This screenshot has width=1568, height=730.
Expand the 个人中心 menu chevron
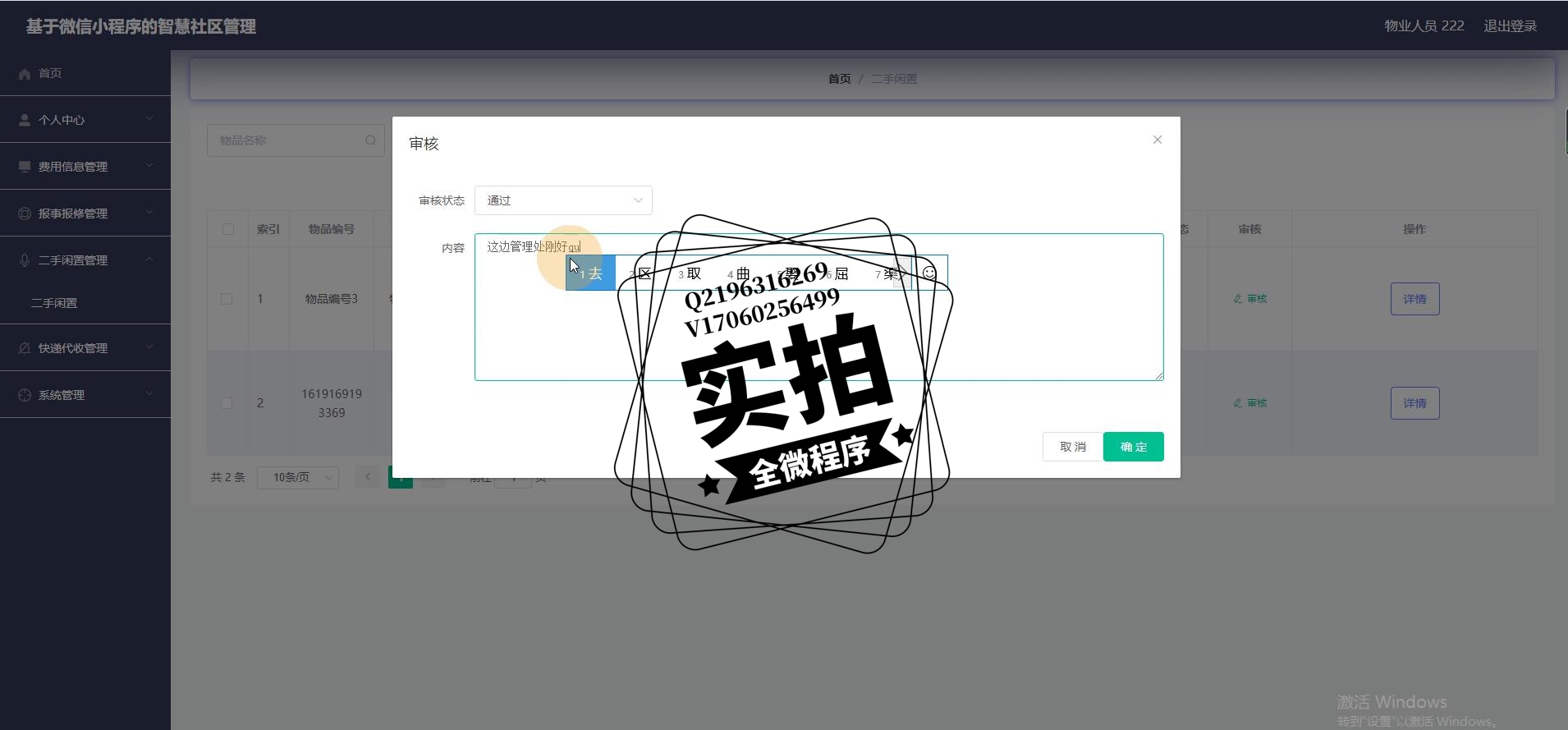(x=149, y=118)
